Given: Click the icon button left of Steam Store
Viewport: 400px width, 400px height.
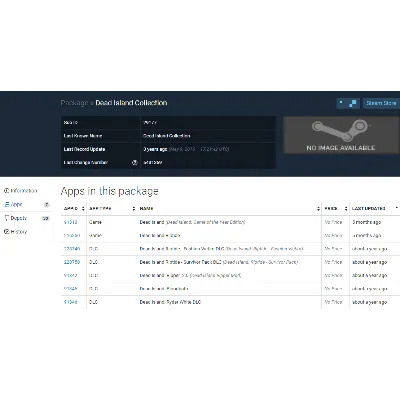Looking at the screenshot, I should (348, 103).
